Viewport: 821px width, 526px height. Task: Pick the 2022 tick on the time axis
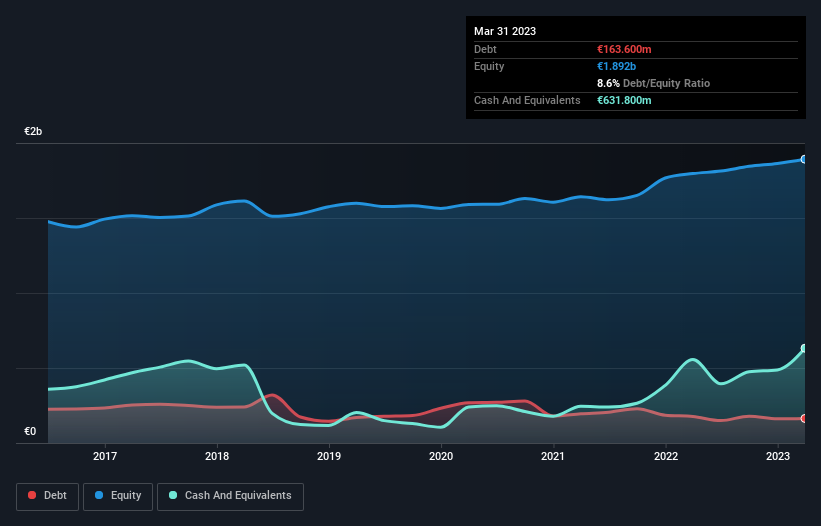pyautogui.click(x=665, y=457)
